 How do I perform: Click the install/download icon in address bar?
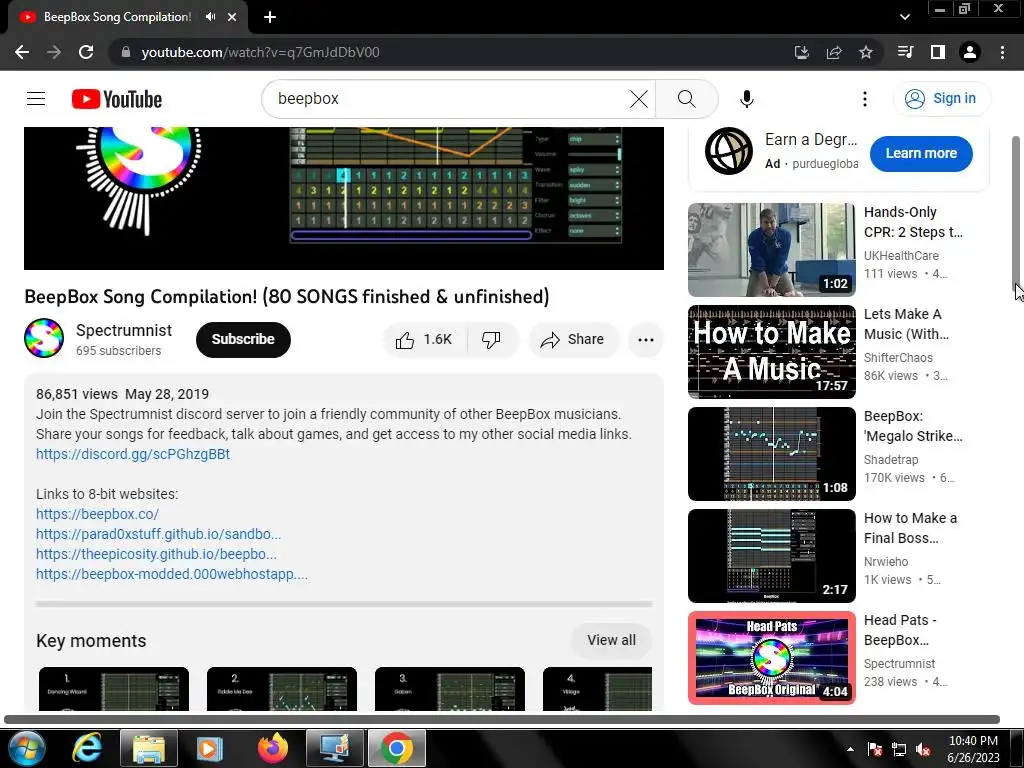801,52
